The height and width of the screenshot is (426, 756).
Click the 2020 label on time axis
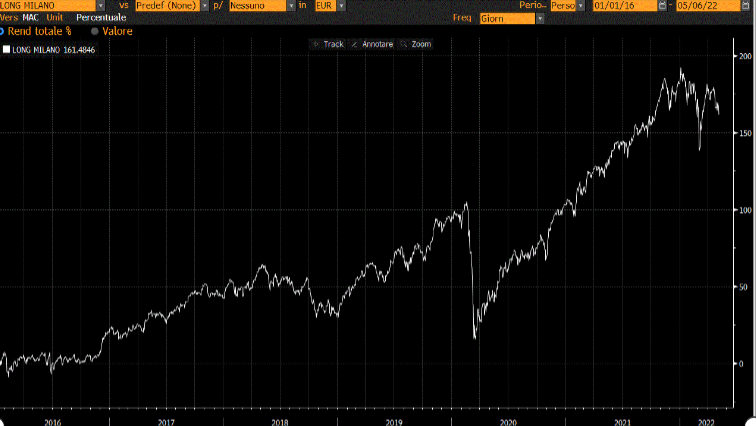pos(508,421)
